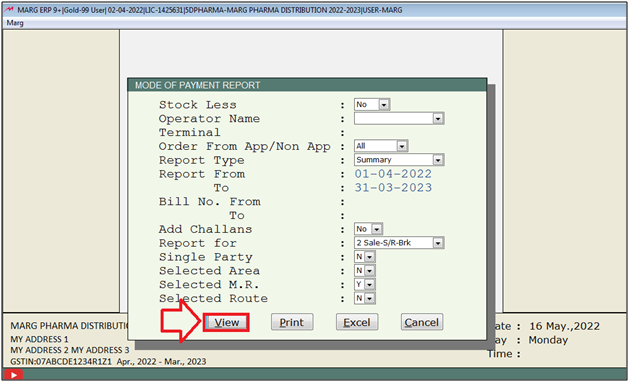Expand the Report for 2 Sale-S/R-Brk dropdown
The image size is (630, 382).
coord(438,243)
